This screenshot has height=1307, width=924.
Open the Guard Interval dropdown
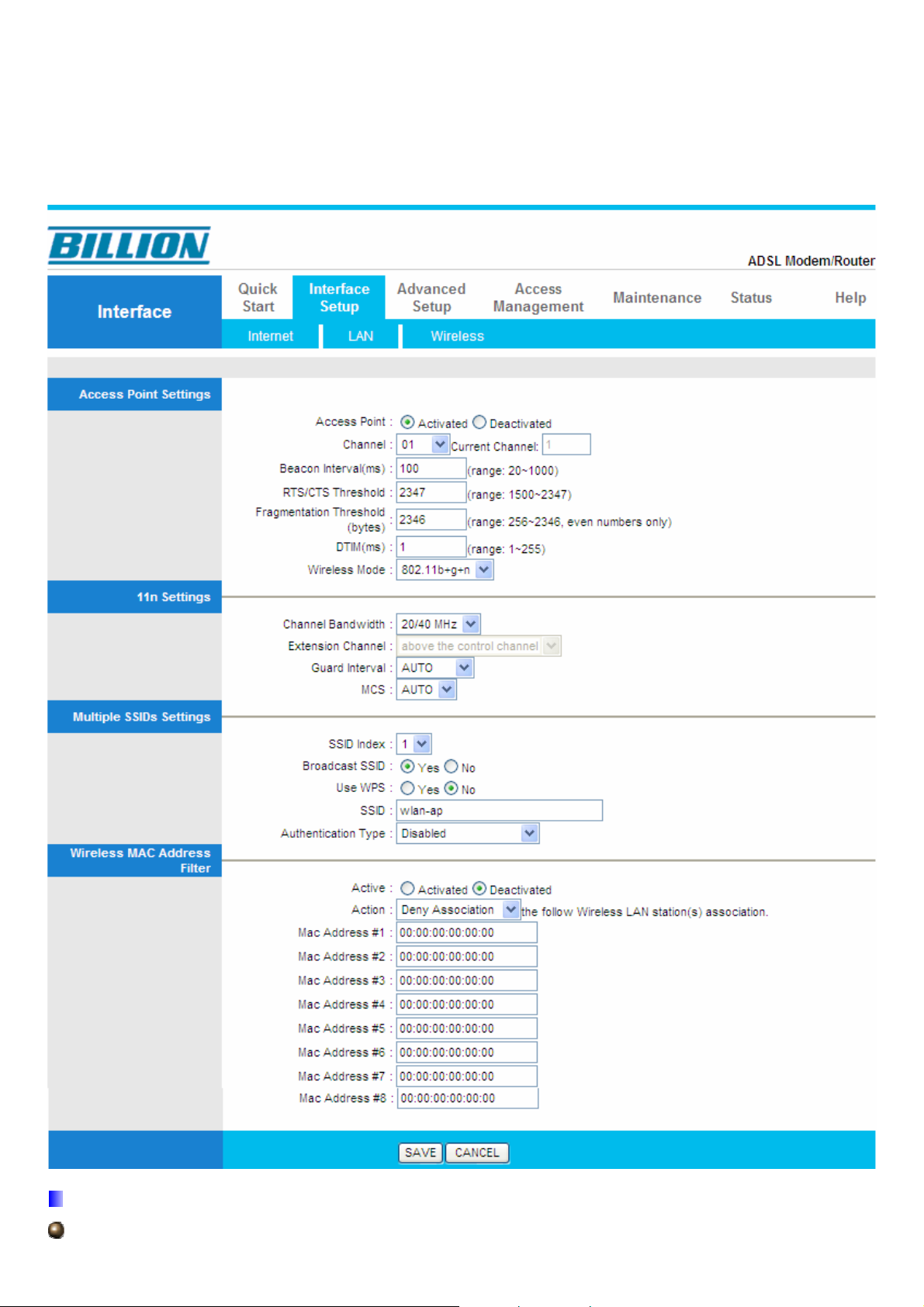(434, 667)
